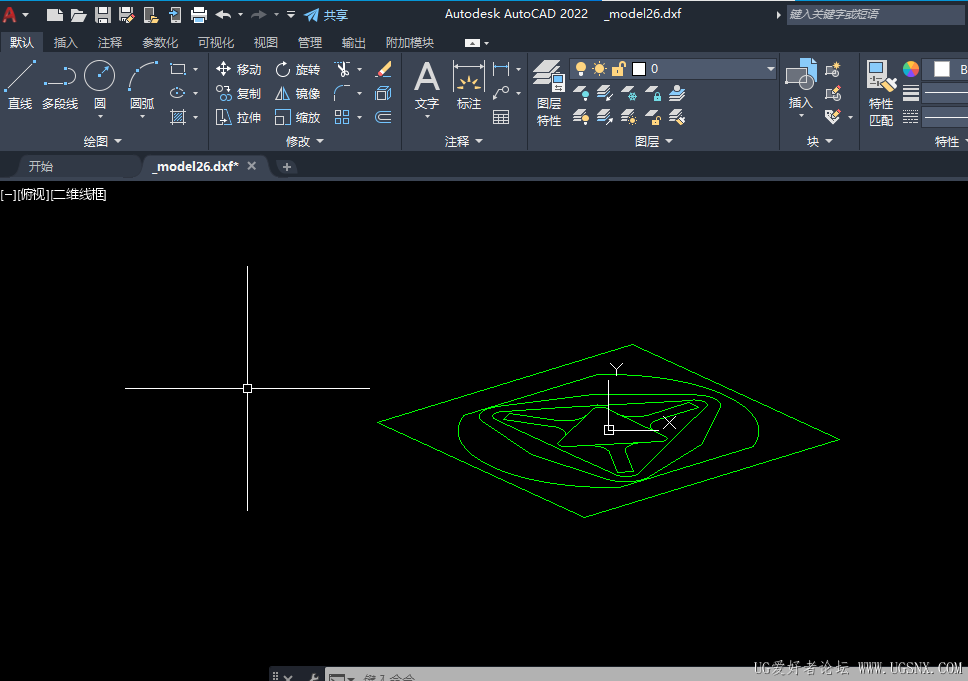This screenshot has width=968, height=681.
Task: Create a new drawing with New icon
Action: coord(55,15)
